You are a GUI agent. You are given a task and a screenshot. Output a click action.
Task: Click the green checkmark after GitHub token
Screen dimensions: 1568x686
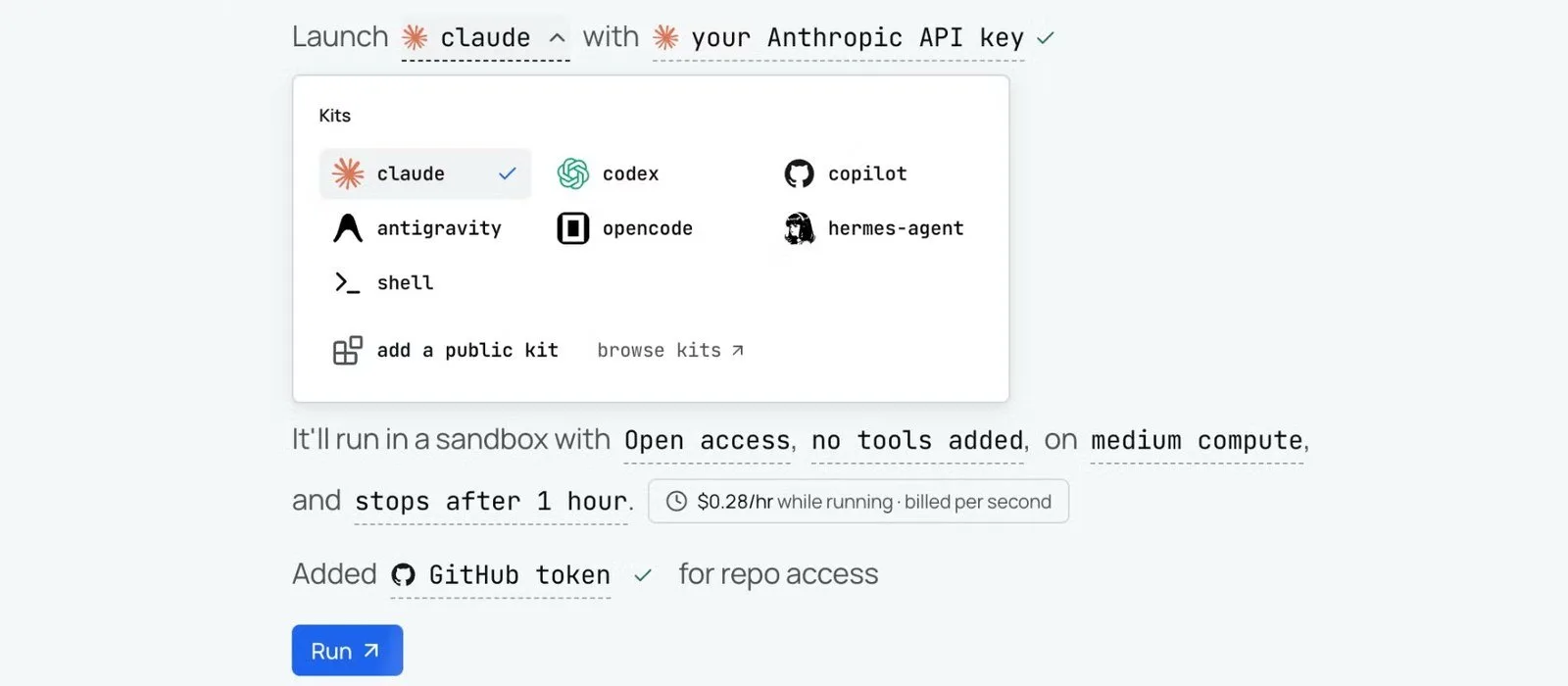click(643, 575)
